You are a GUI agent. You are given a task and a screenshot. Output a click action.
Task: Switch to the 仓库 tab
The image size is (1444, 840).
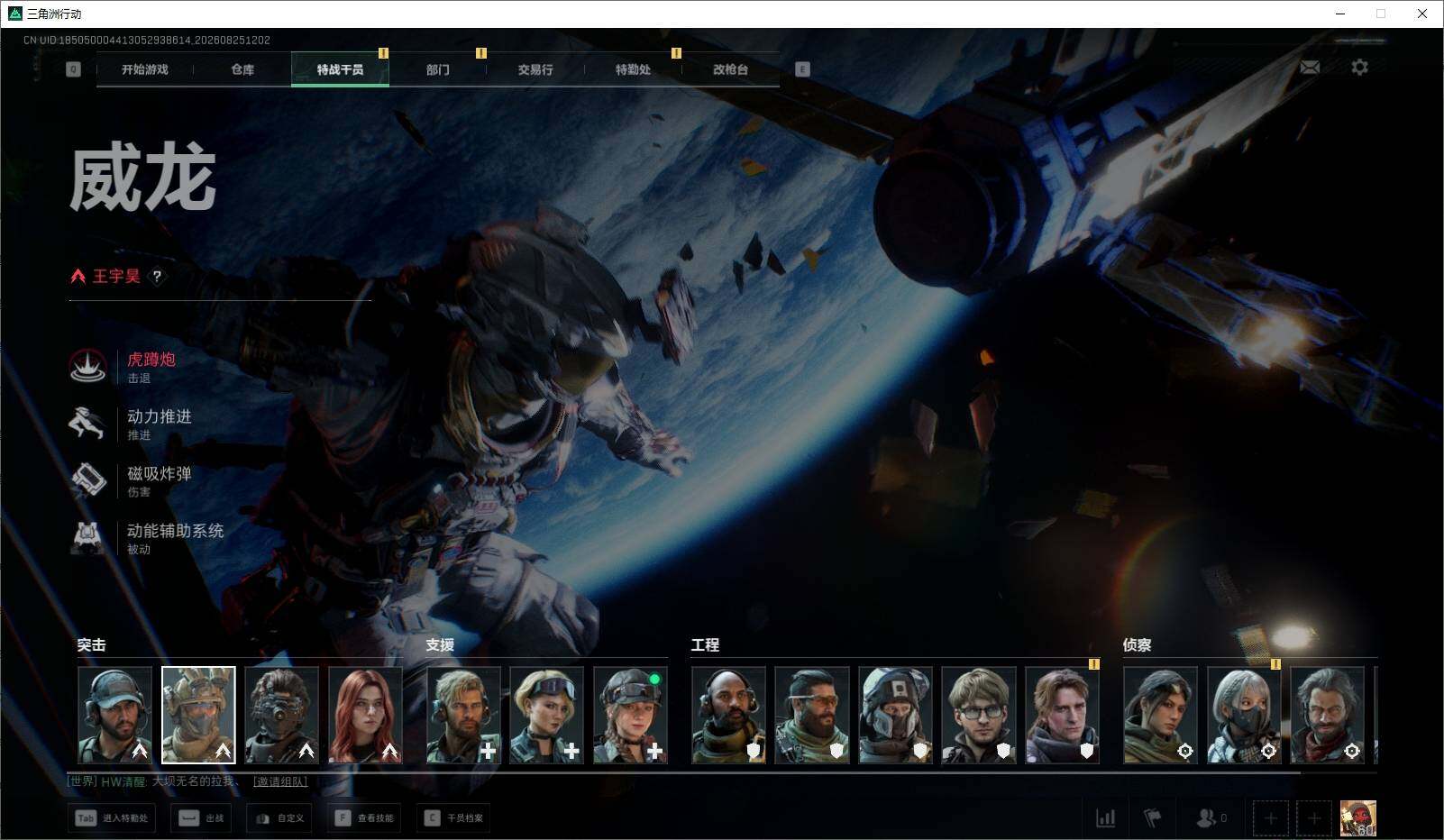point(242,69)
